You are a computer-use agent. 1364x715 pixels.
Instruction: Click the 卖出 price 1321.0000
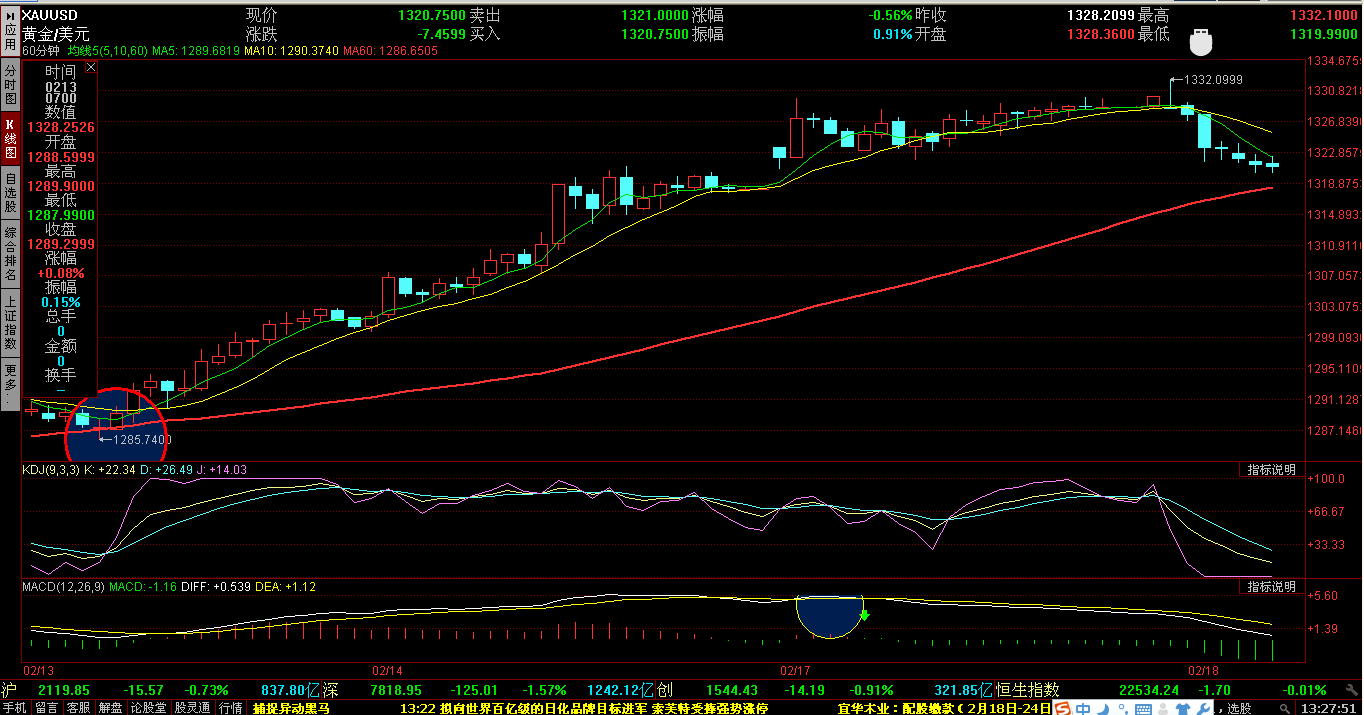click(x=654, y=16)
